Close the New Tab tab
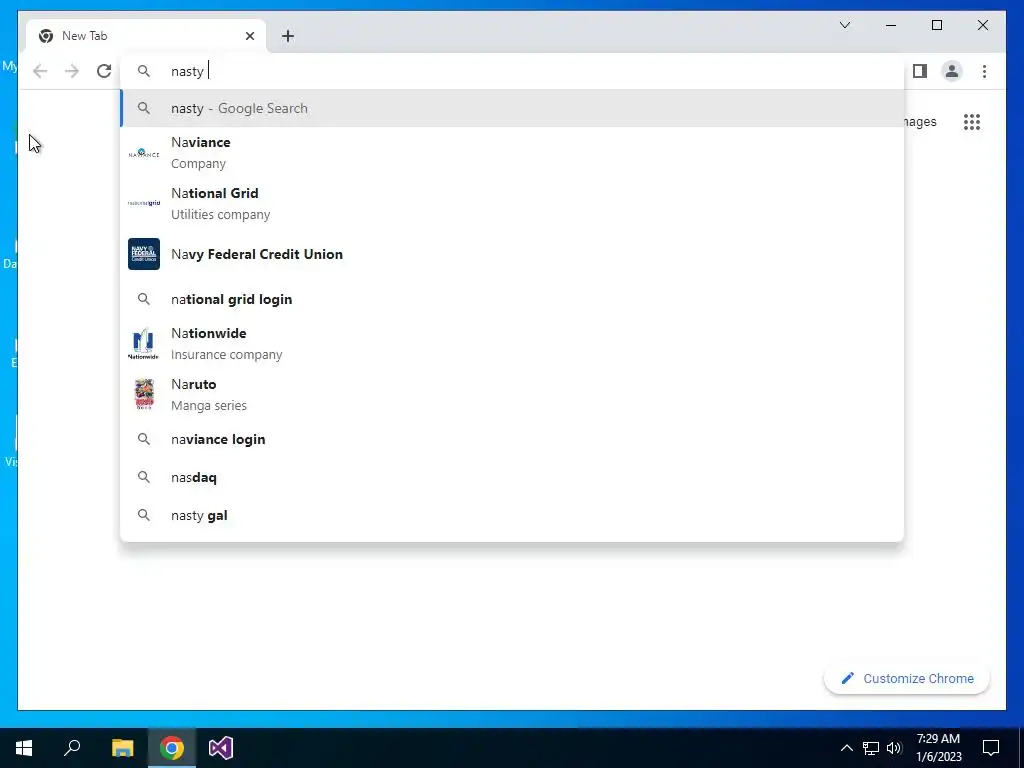Image resolution: width=1024 pixels, height=768 pixels. [249, 36]
